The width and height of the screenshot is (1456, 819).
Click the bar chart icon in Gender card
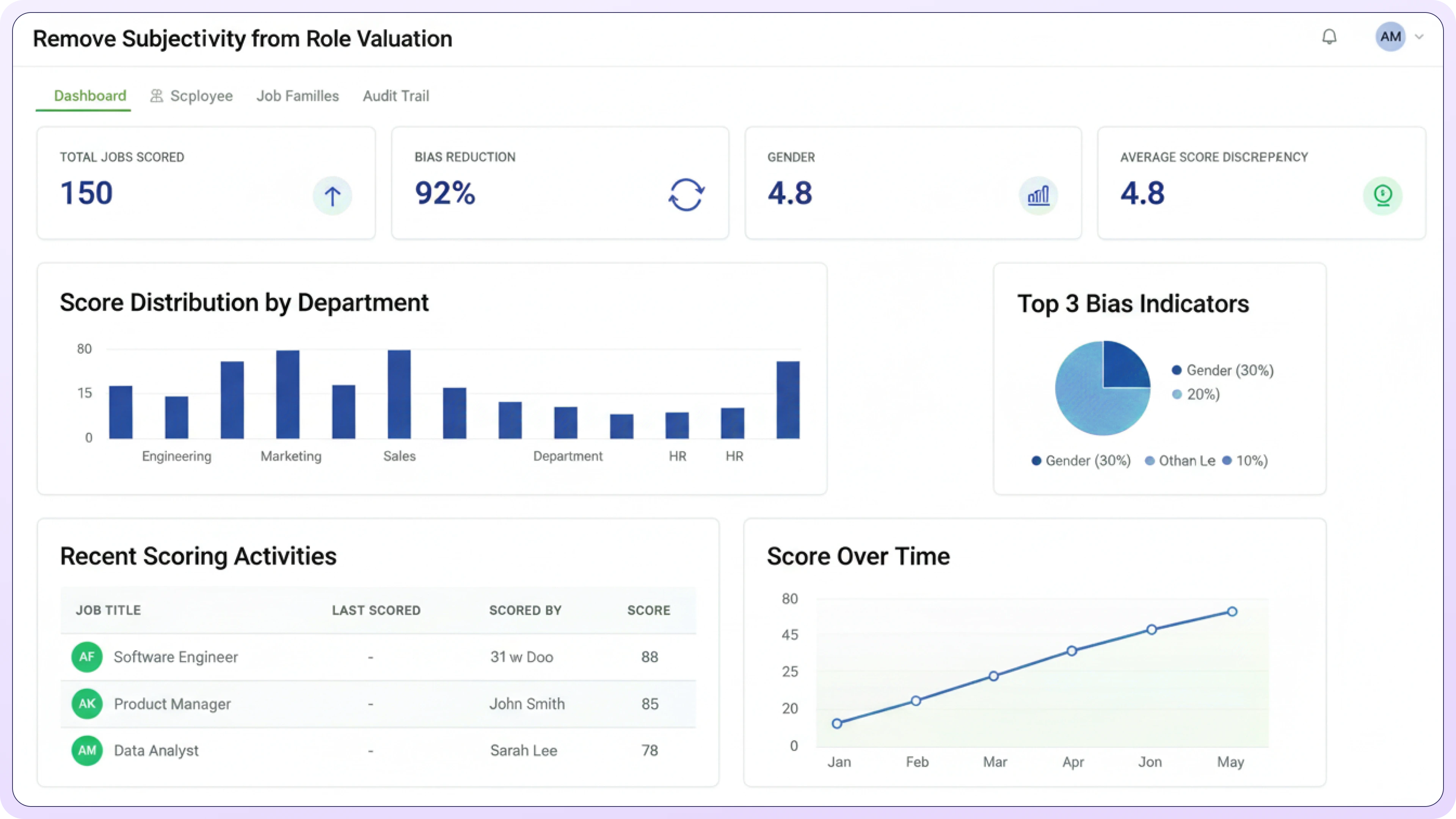tap(1038, 196)
